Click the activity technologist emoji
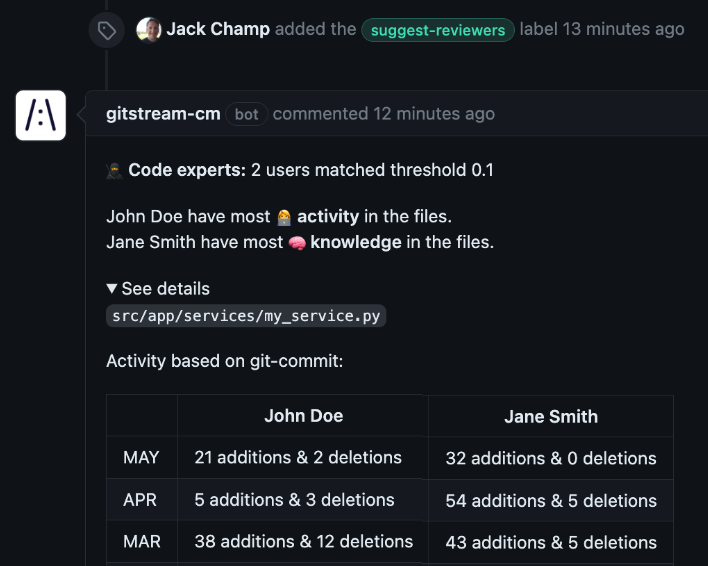708x566 pixels. click(x=284, y=217)
